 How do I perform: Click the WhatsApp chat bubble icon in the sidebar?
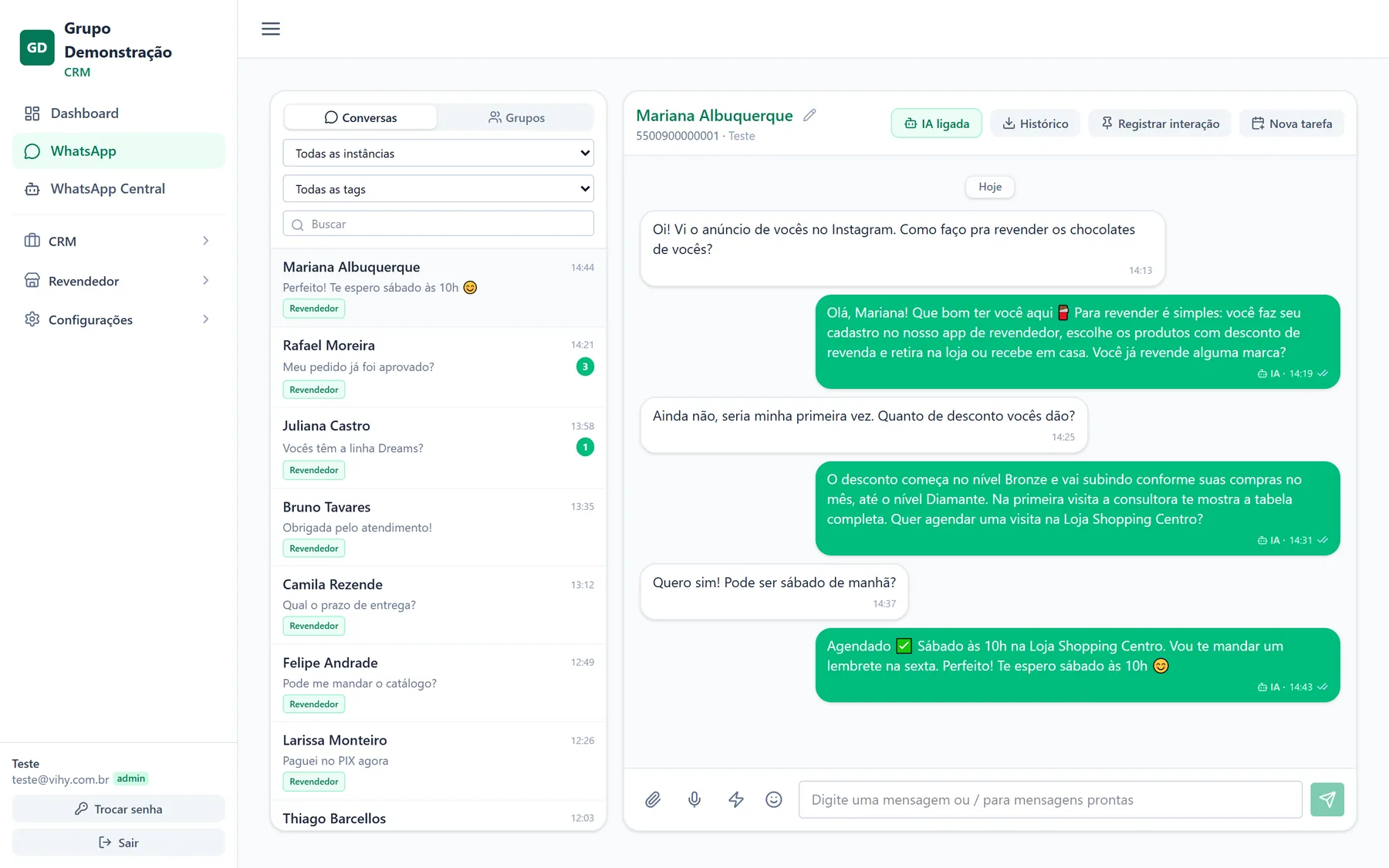click(32, 151)
